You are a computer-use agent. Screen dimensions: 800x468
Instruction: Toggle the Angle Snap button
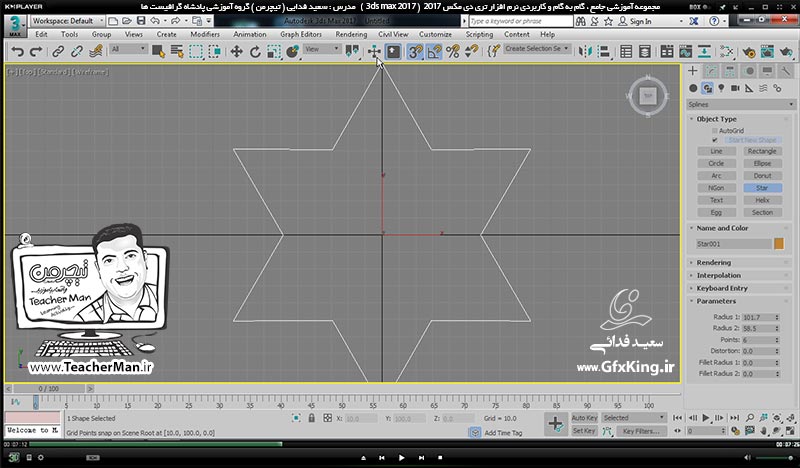coord(434,51)
